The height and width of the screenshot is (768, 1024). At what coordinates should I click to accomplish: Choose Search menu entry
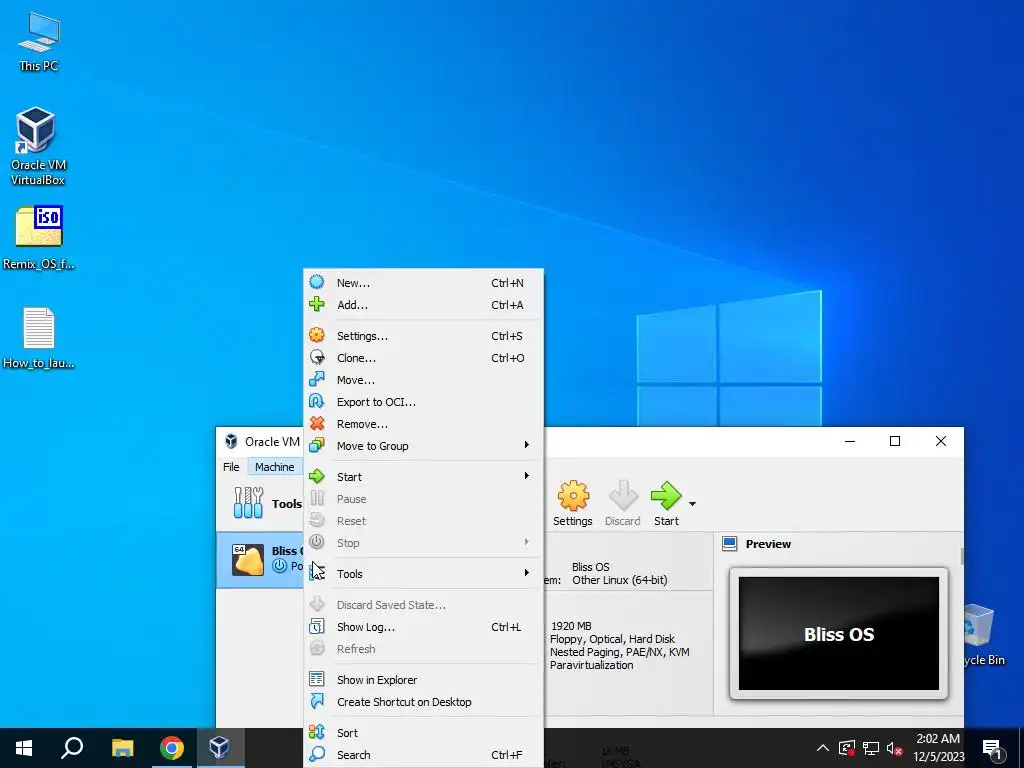(x=423, y=755)
